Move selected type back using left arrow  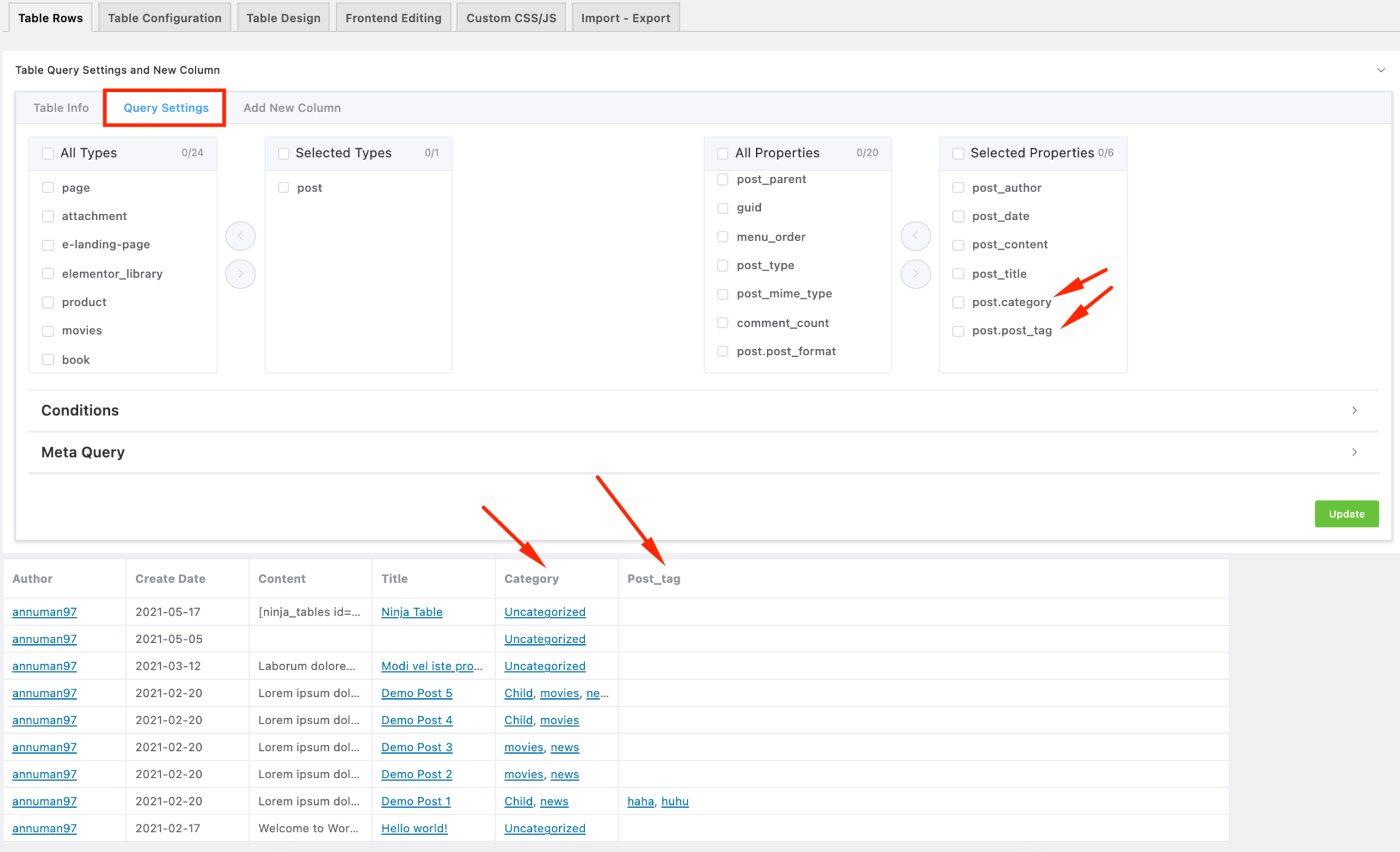click(x=240, y=236)
